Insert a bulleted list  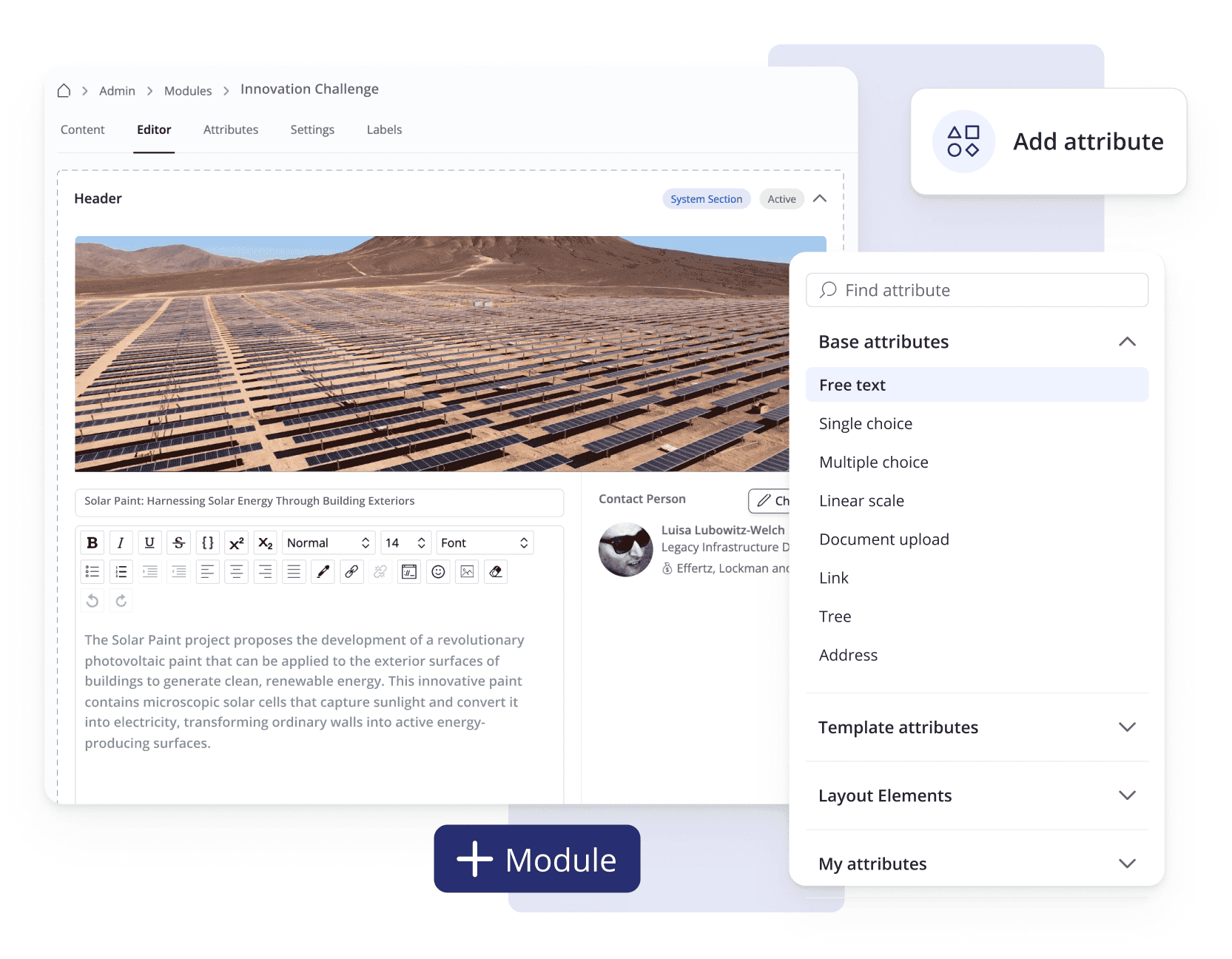point(92,572)
